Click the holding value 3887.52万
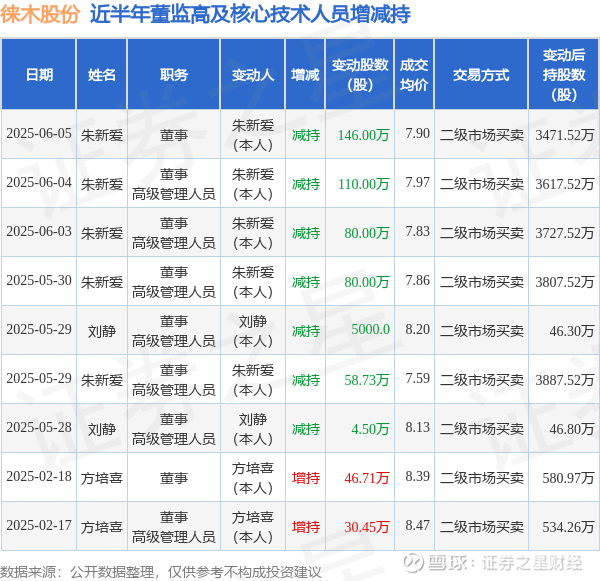Image resolution: width=600 pixels, height=581 pixels. tap(565, 380)
